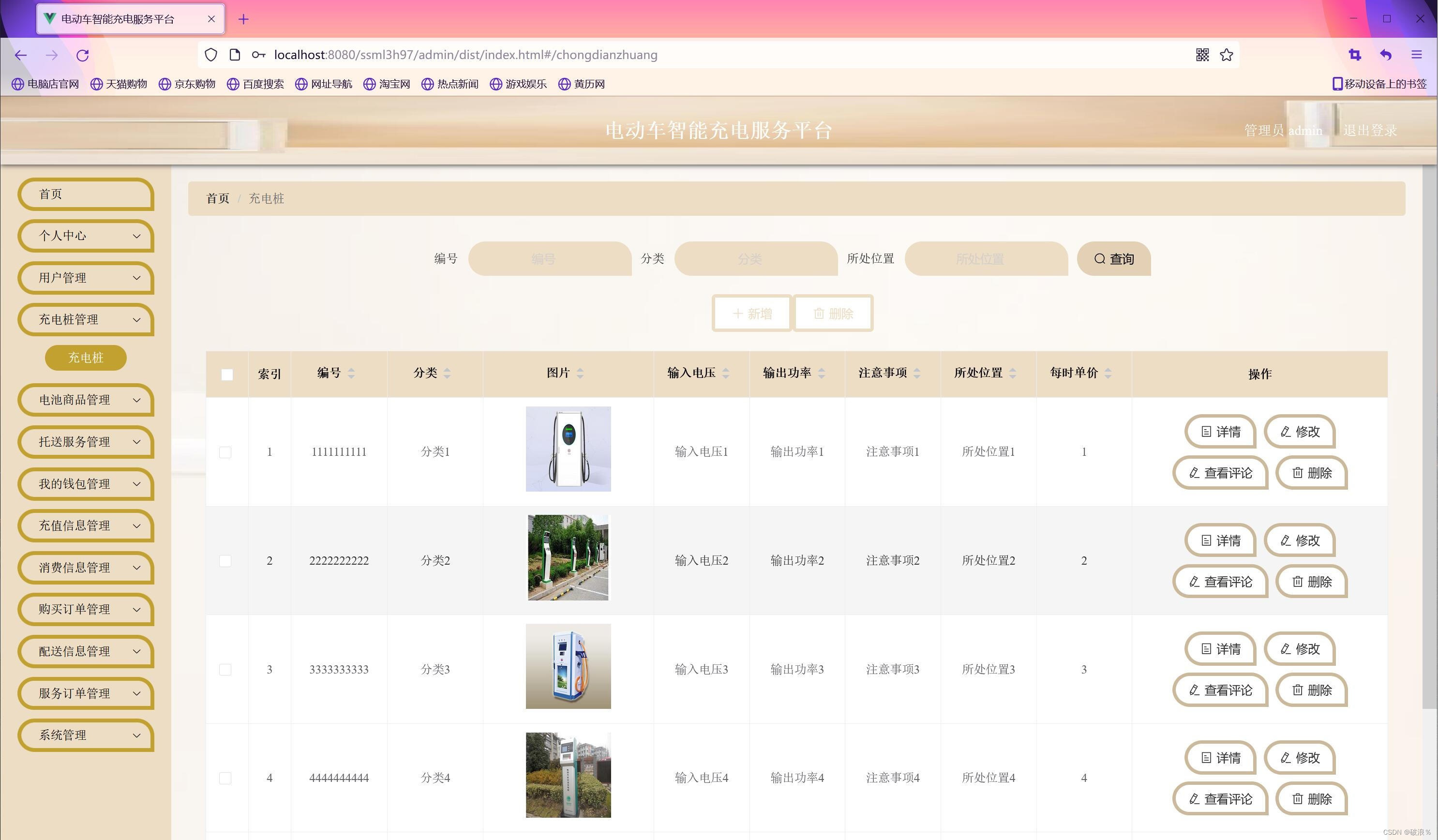Viewport: 1438px width, 840px height.
Task: Reload the current page
Action: coord(83,55)
